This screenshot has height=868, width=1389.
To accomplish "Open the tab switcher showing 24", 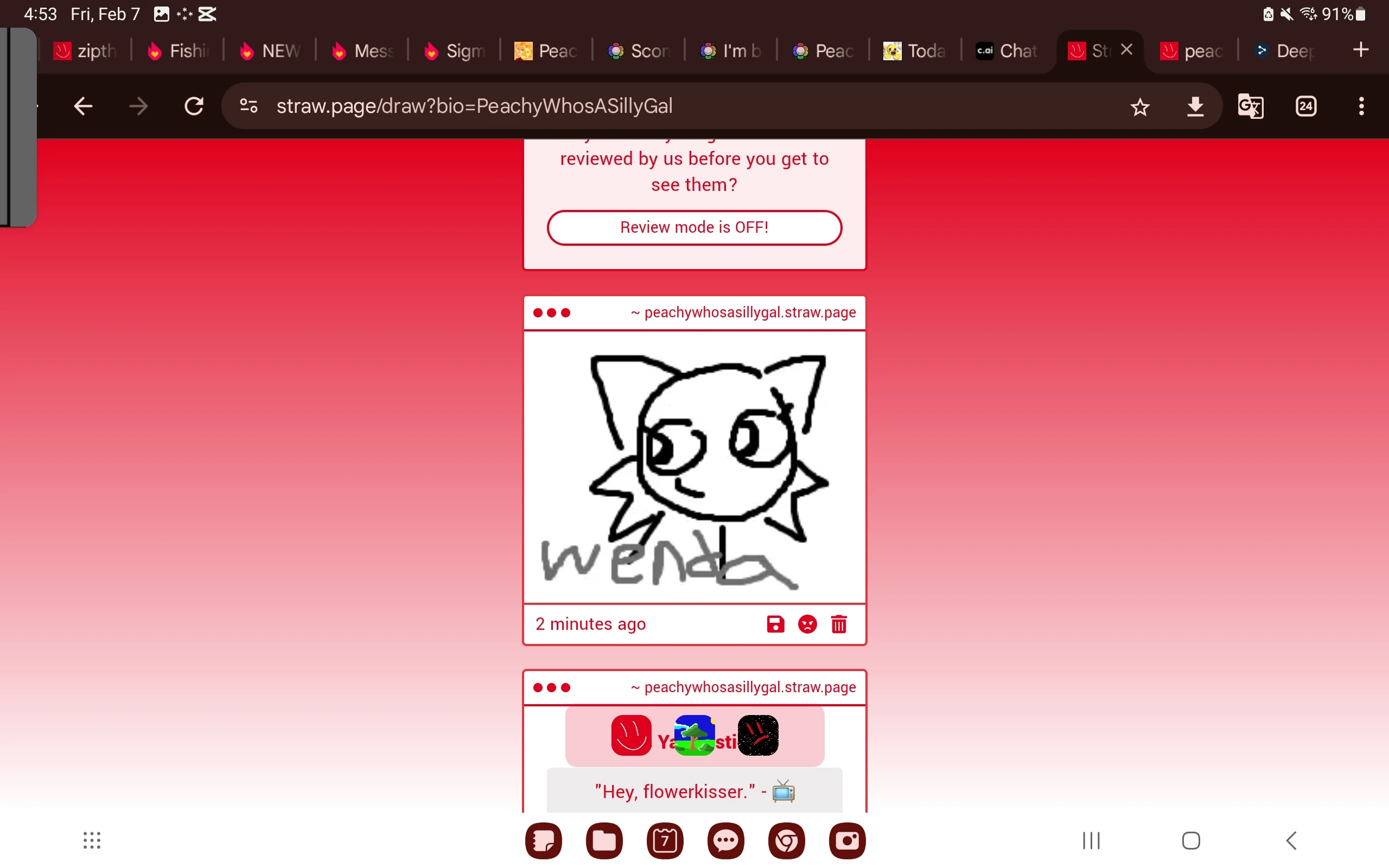I will [x=1306, y=107].
